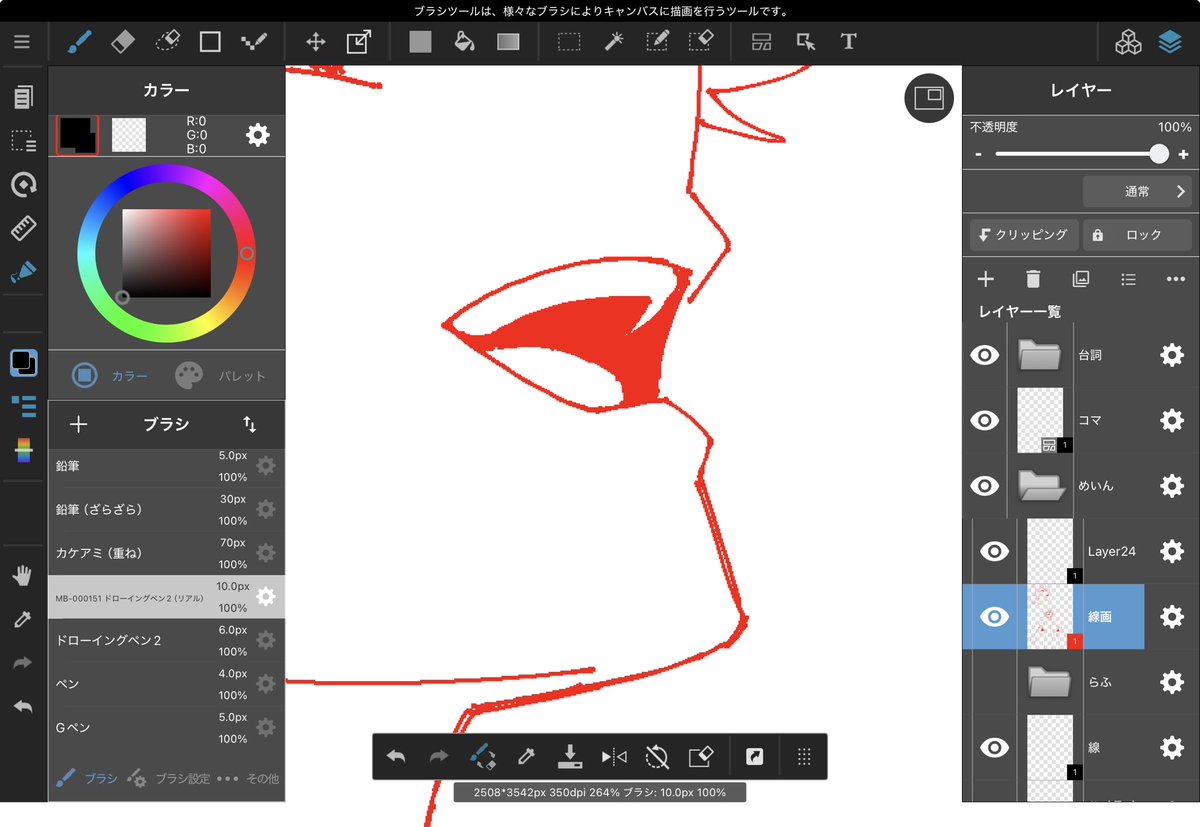Toggle visibility of コマ layer
This screenshot has width=1200, height=827.
(x=985, y=421)
